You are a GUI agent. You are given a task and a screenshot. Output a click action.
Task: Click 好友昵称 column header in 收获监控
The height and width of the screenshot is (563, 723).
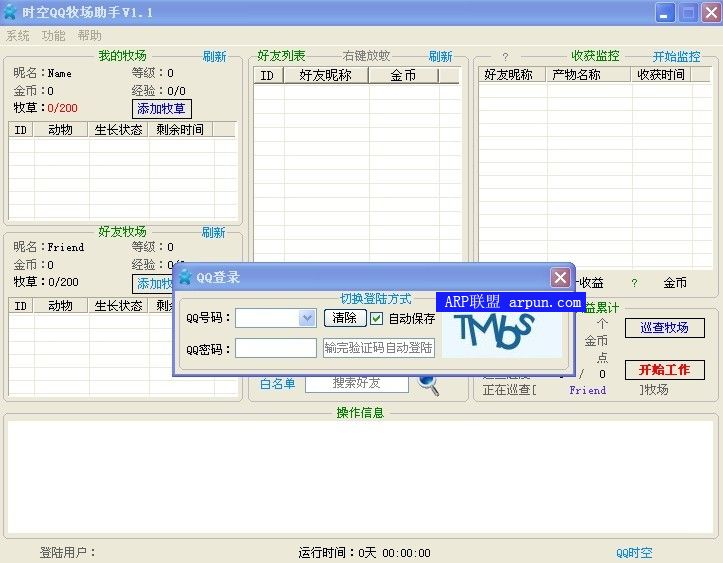tap(512, 75)
